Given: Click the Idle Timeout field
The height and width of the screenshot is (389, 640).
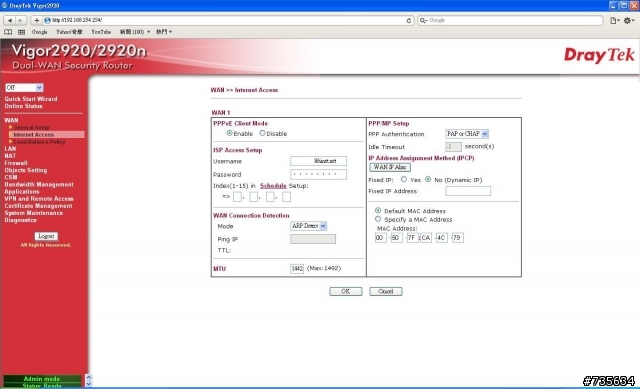Looking at the screenshot, I should click(x=453, y=147).
